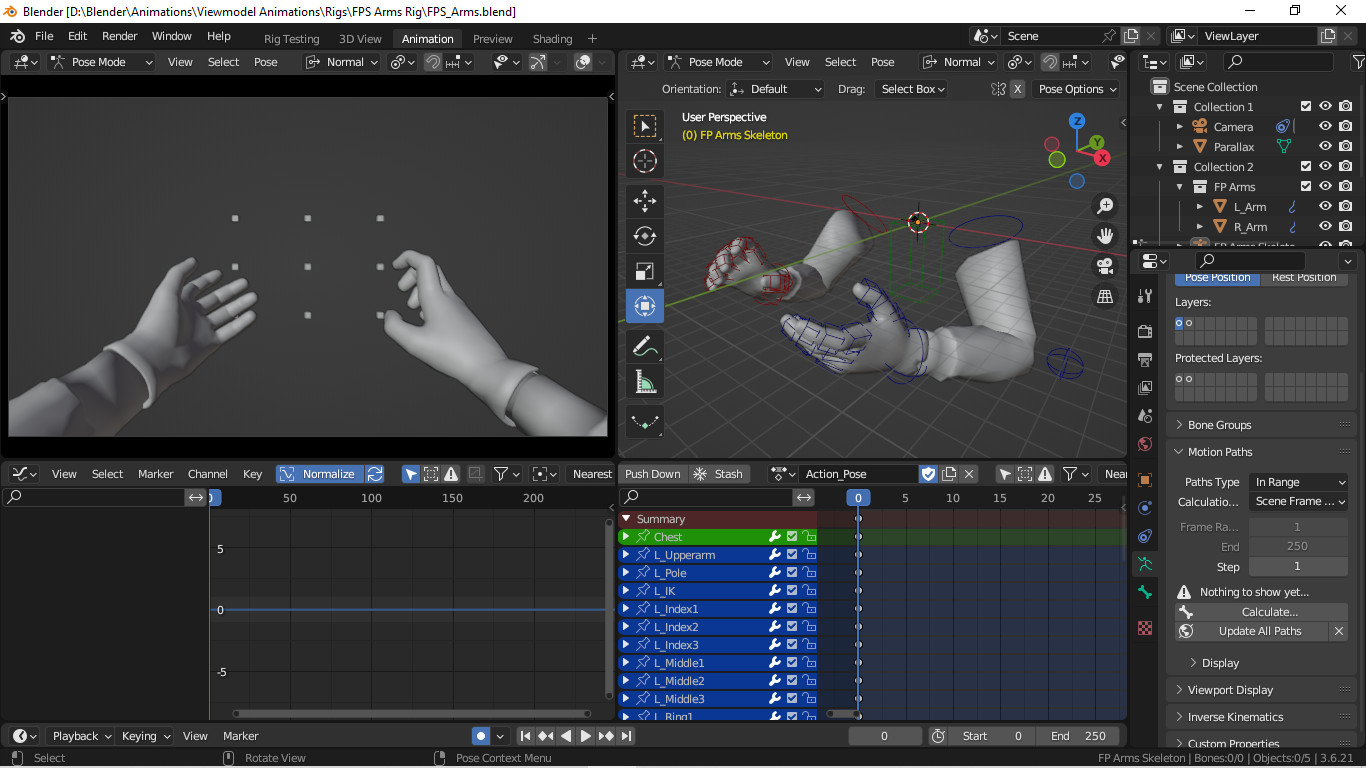Click Update All Paths button
The height and width of the screenshot is (768, 1366).
click(1252, 631)
